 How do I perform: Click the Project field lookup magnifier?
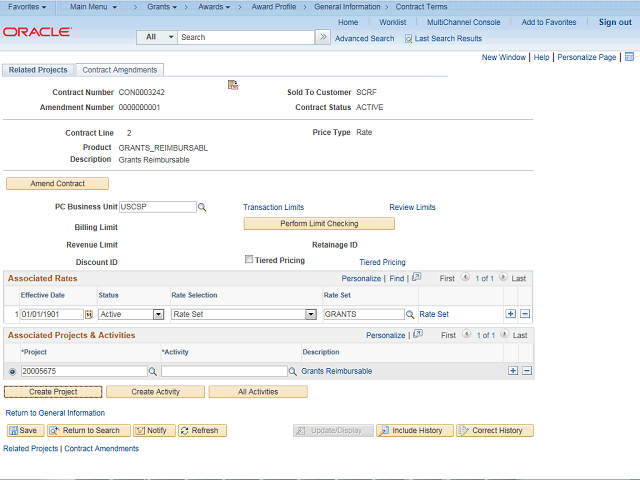click(x=152, y=371)
